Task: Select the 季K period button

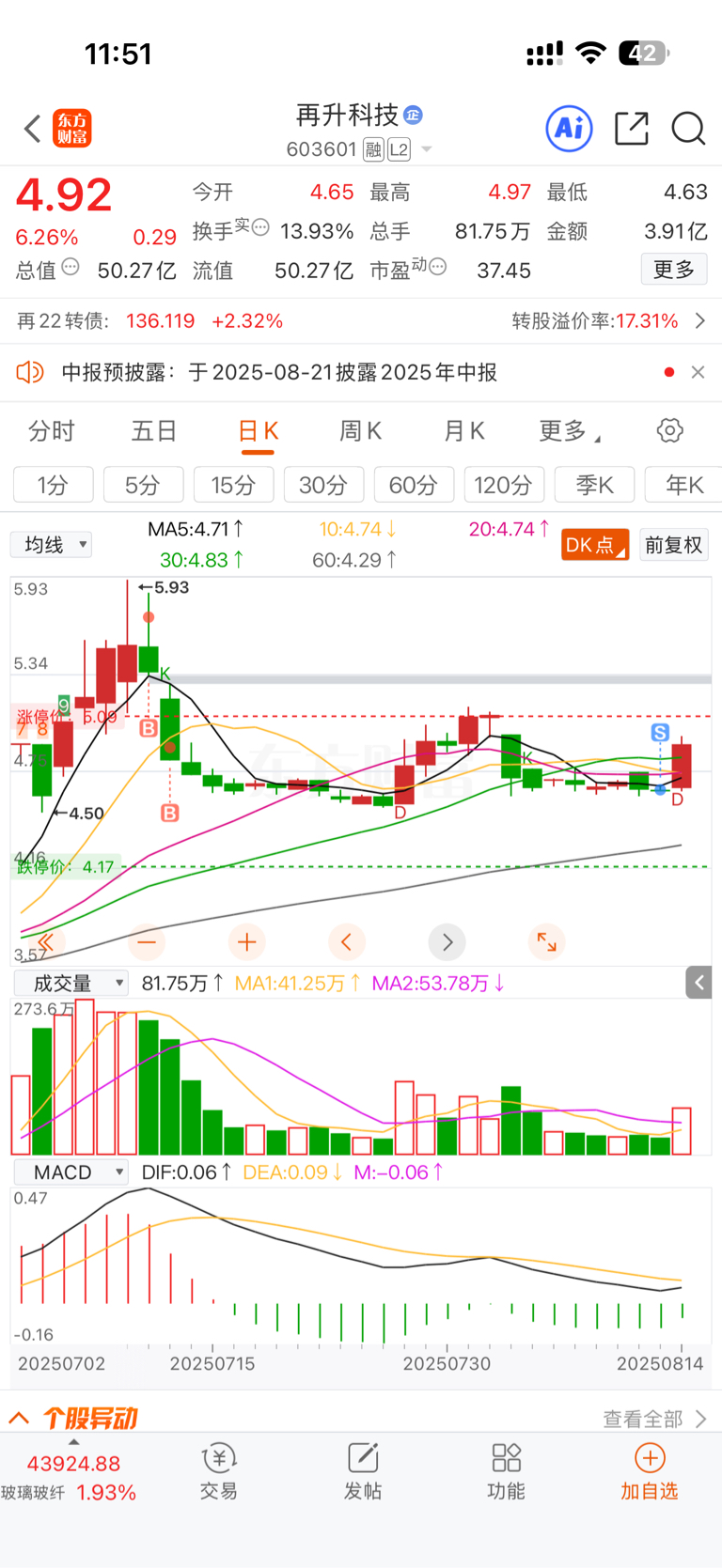Action: 595,485
